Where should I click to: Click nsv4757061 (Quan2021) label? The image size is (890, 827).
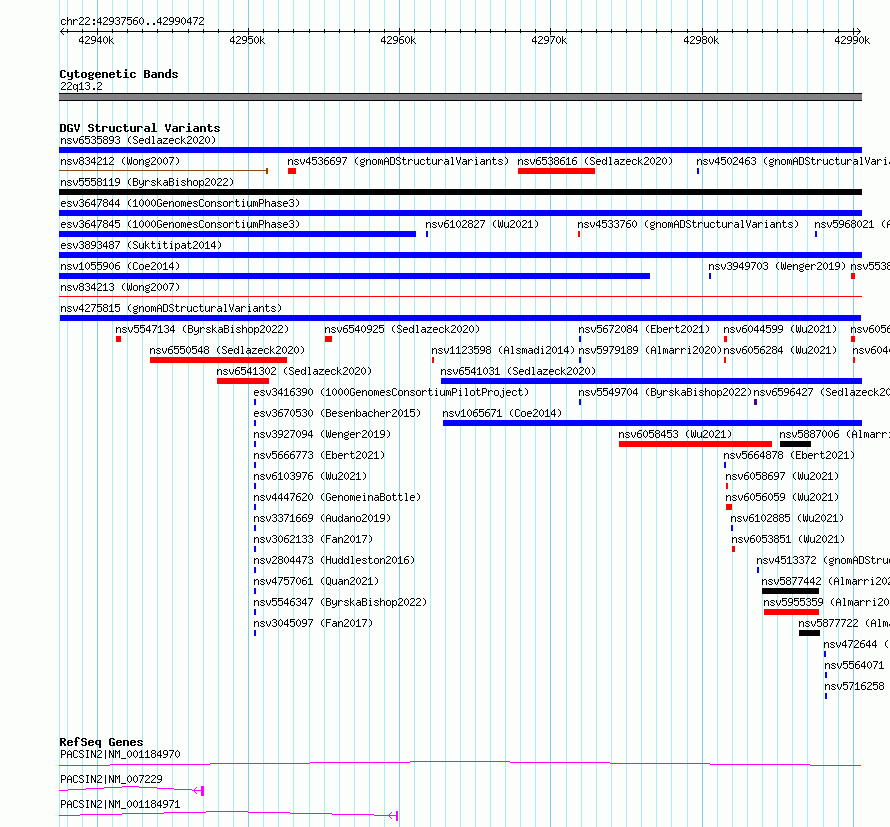coord(316,581)
